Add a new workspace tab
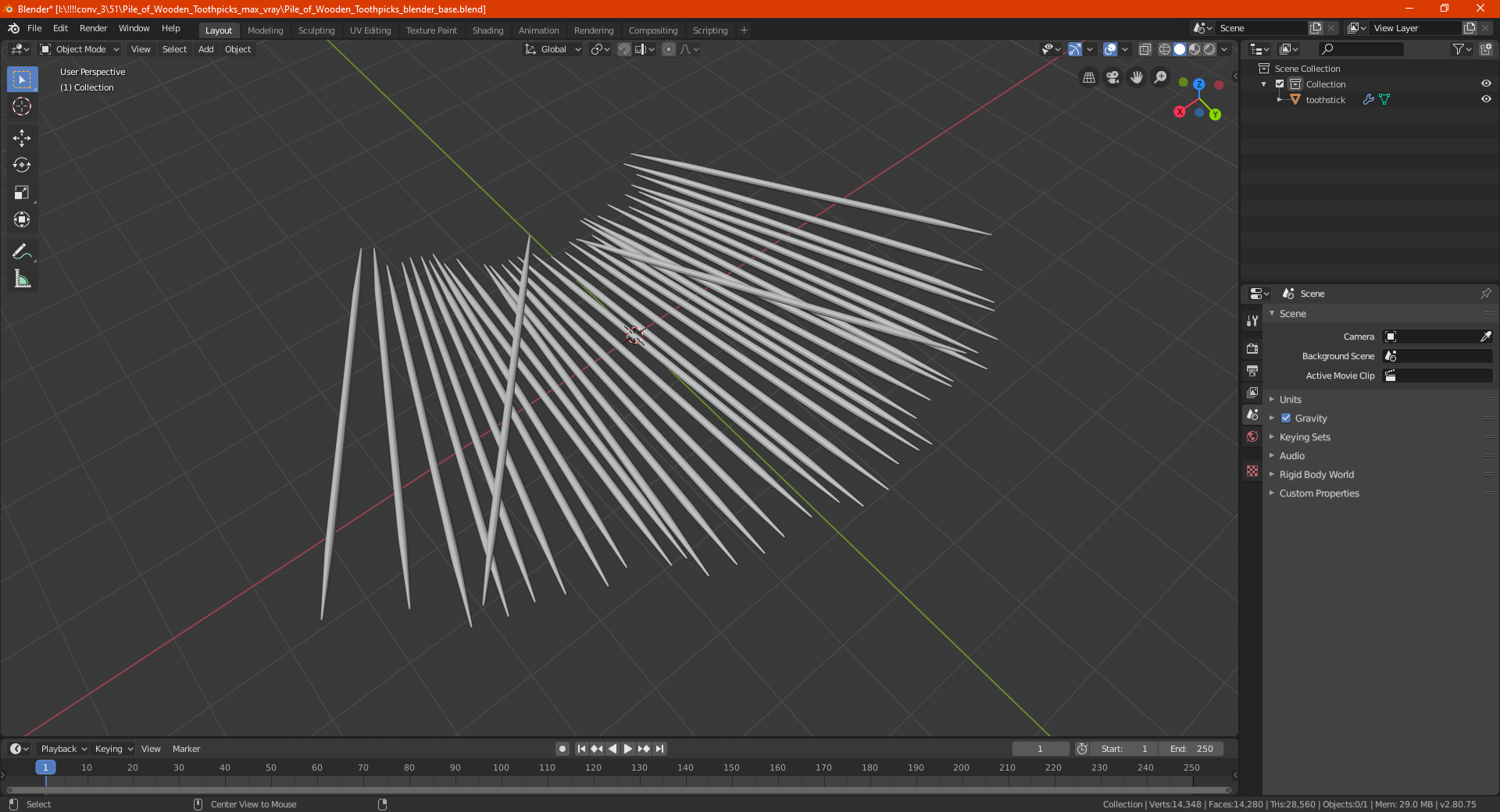The height and width of the screenshot is (812, 1500). tap(744, 30)
